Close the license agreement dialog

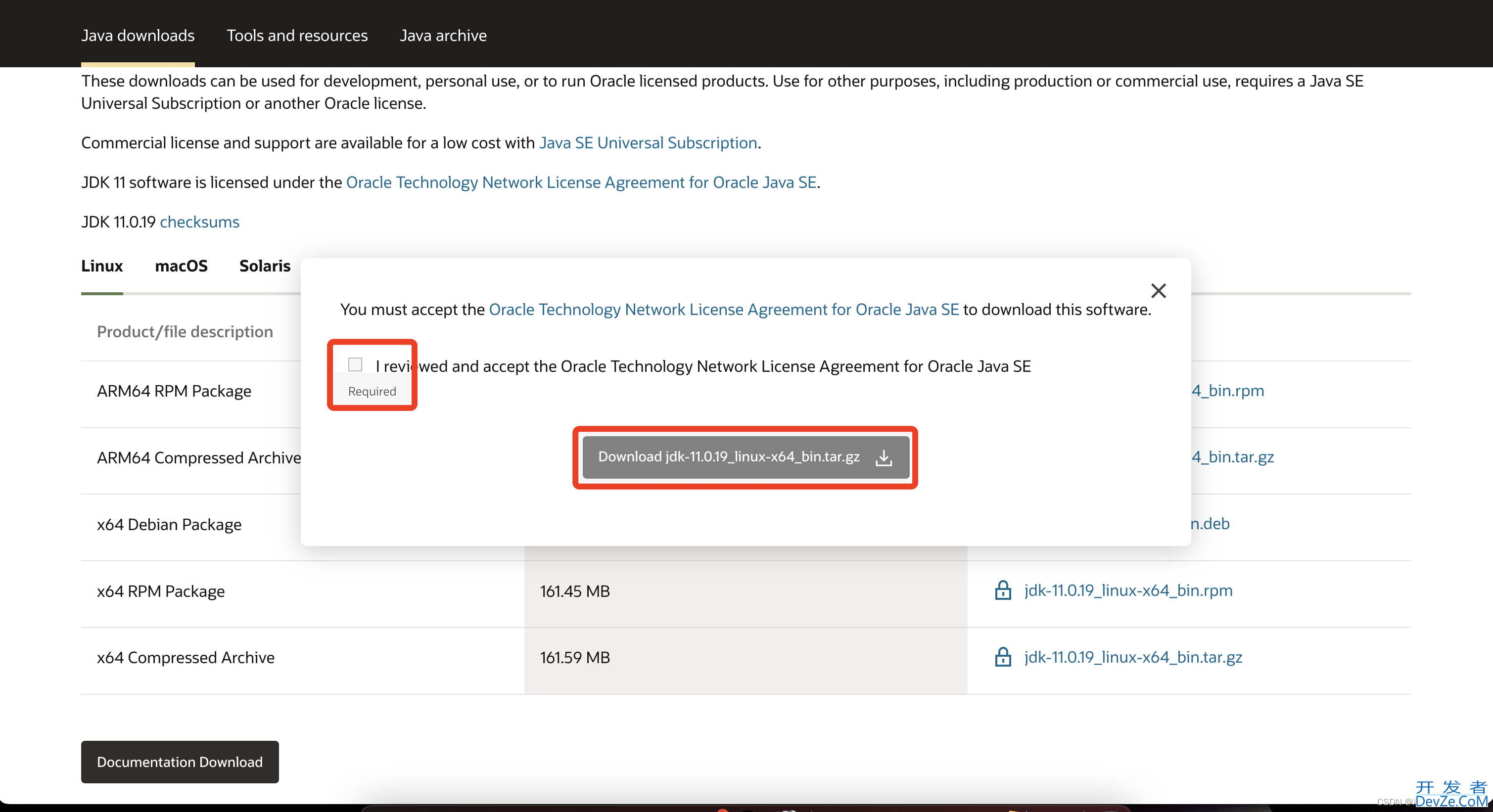coord(1158,291)
